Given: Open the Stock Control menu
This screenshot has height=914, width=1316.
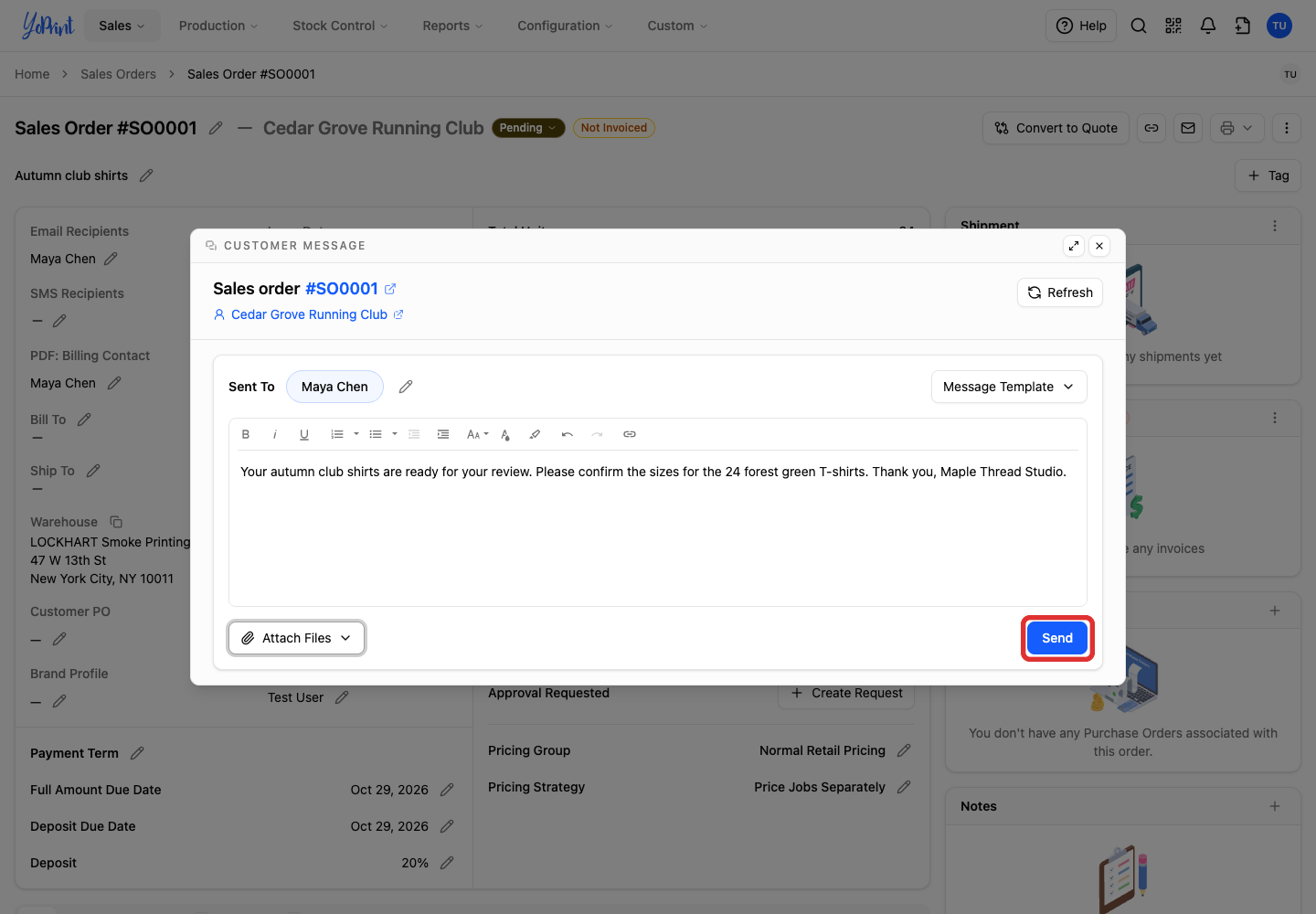Looking at the screenshot, I should coord(340,26).
